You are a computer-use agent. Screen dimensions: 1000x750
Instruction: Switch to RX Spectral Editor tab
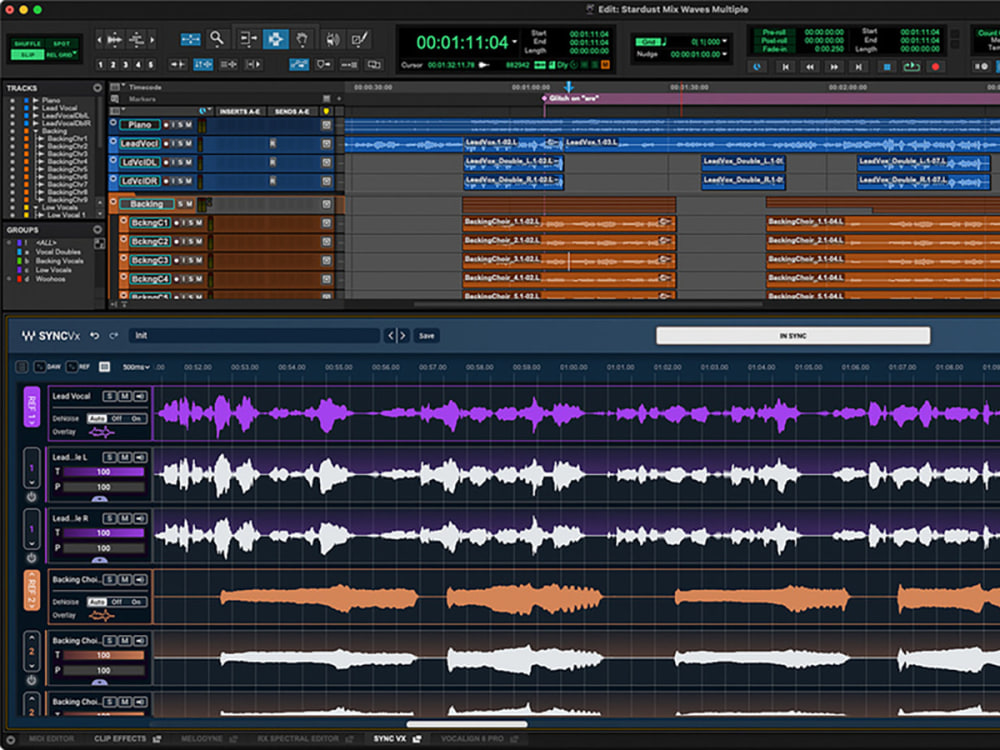click(x=298, y=739)
